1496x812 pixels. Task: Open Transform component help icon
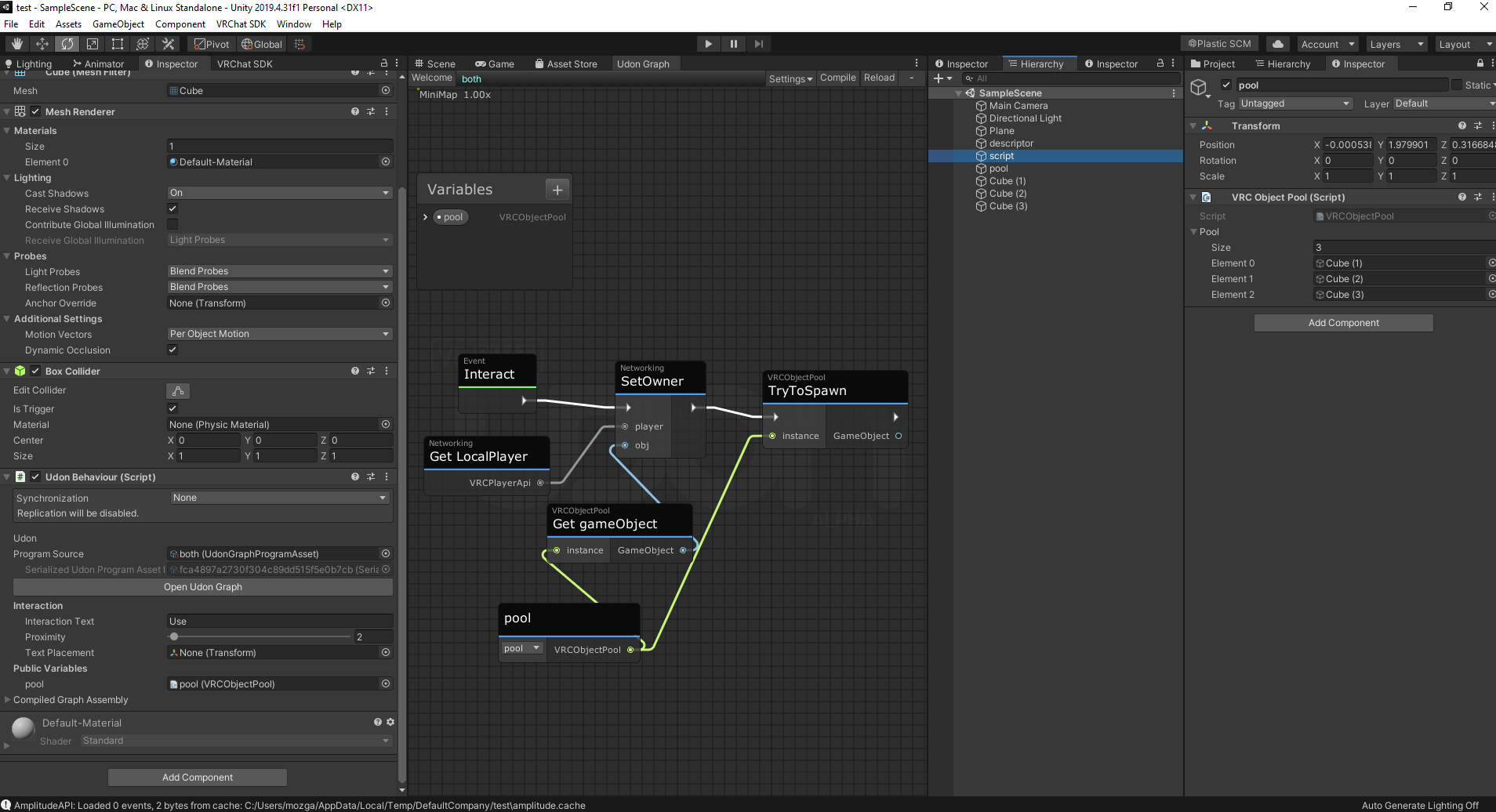(1462, 125)
